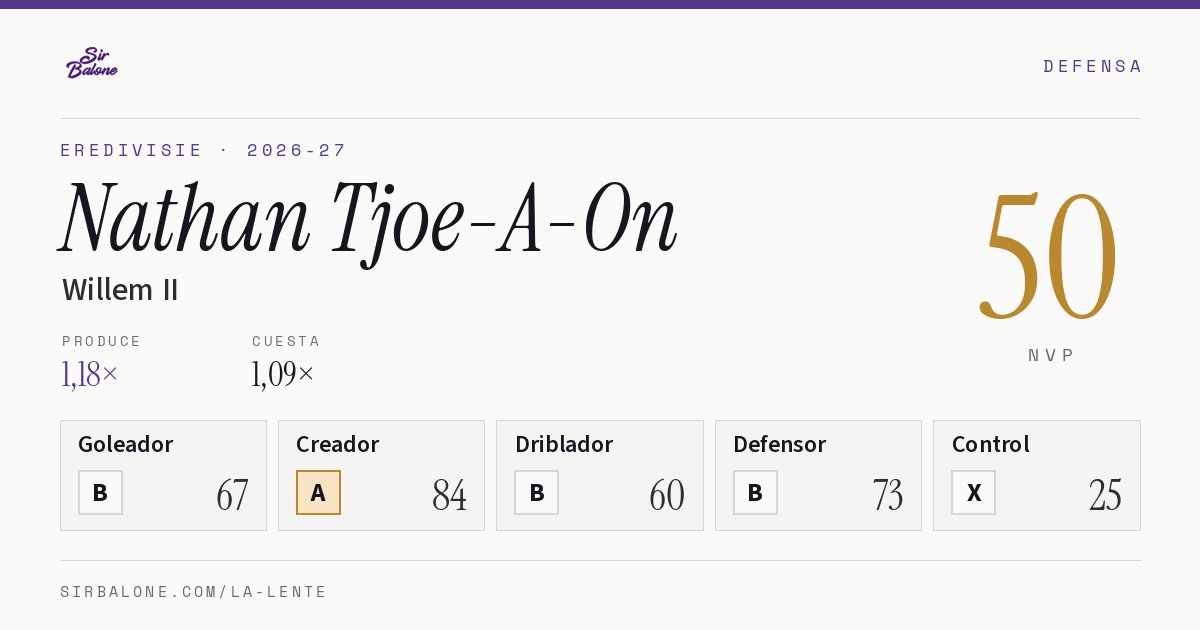Click the Driblador card title
Viewport: 1200px width, 630px height.
point(564,444)
